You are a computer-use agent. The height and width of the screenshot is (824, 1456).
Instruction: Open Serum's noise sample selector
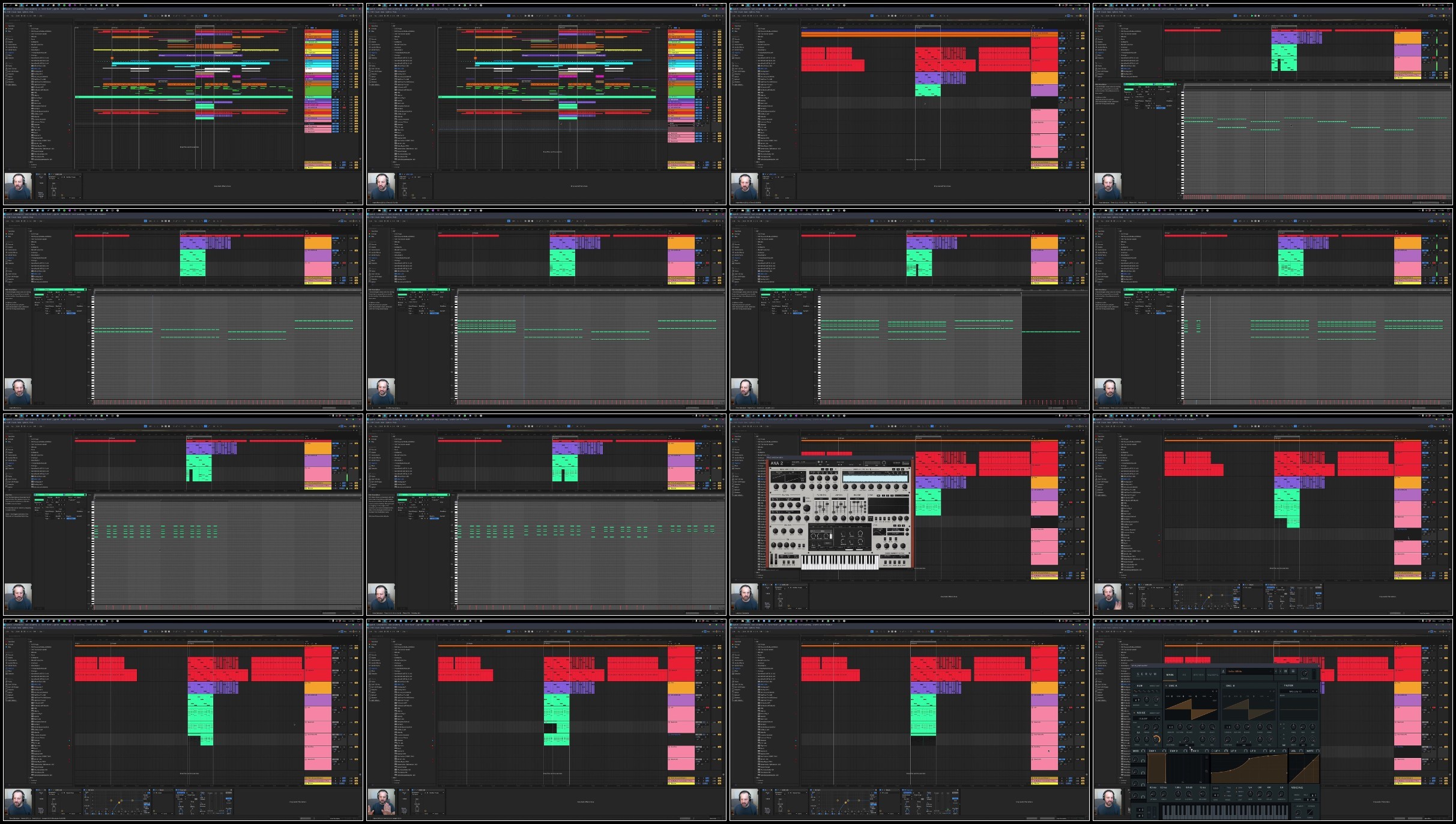[1143, 718]
